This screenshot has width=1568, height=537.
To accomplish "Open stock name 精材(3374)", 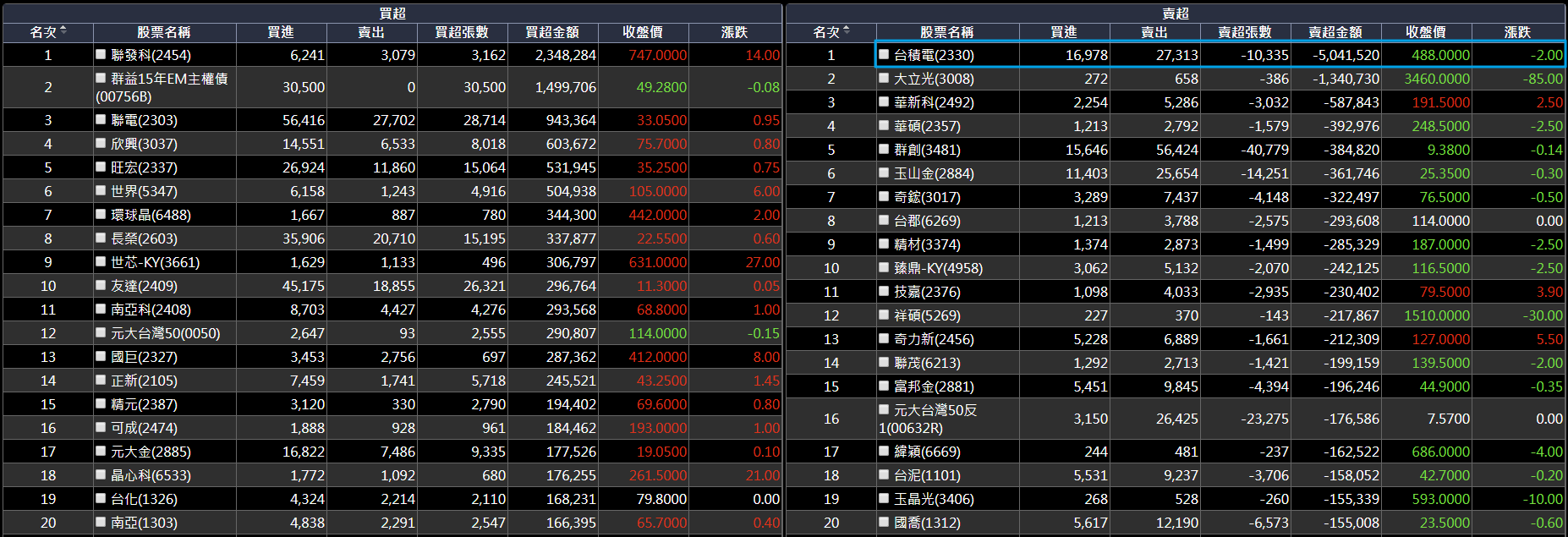I will click(927, 244).
